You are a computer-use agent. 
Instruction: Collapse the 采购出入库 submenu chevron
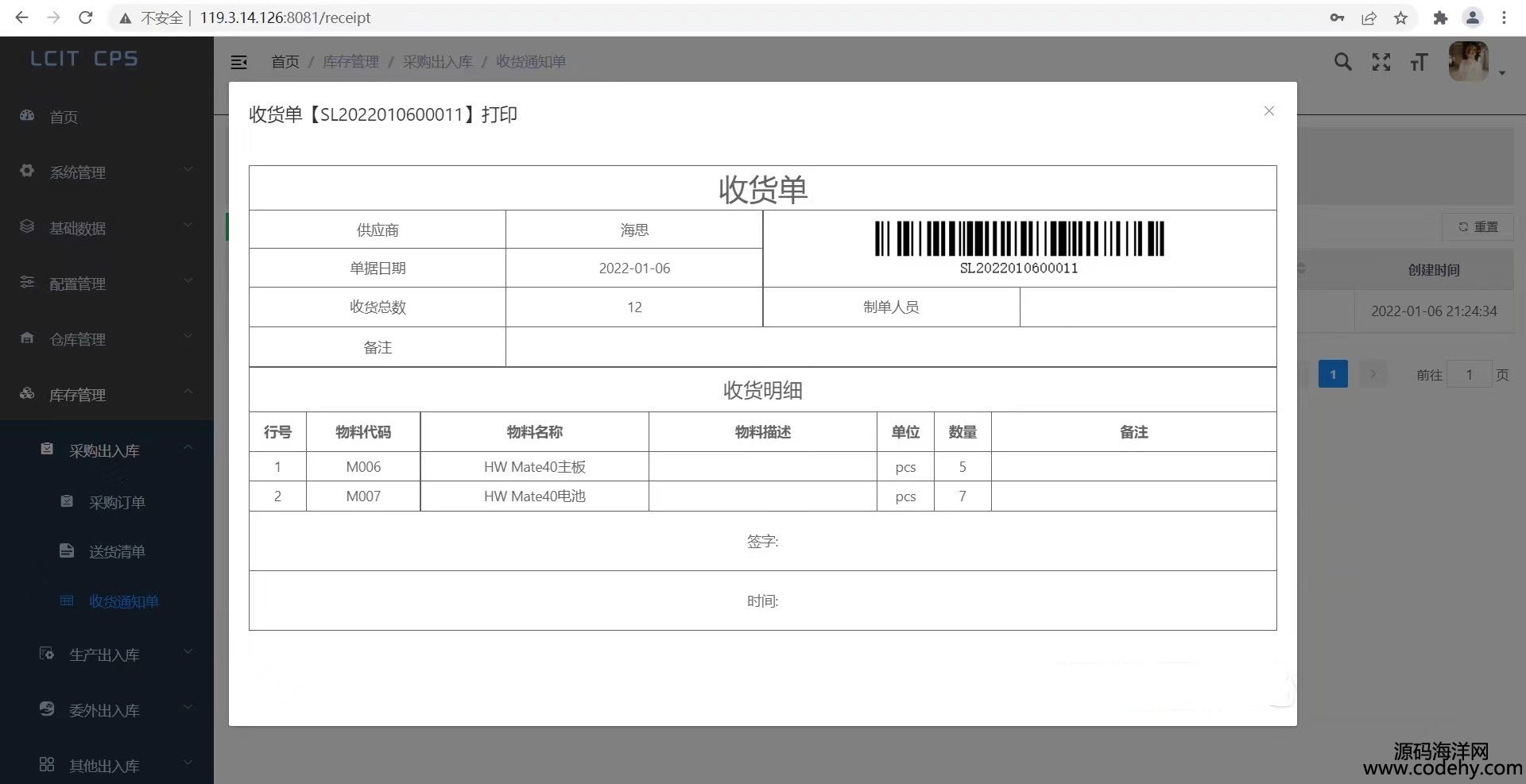coord(188,447)
